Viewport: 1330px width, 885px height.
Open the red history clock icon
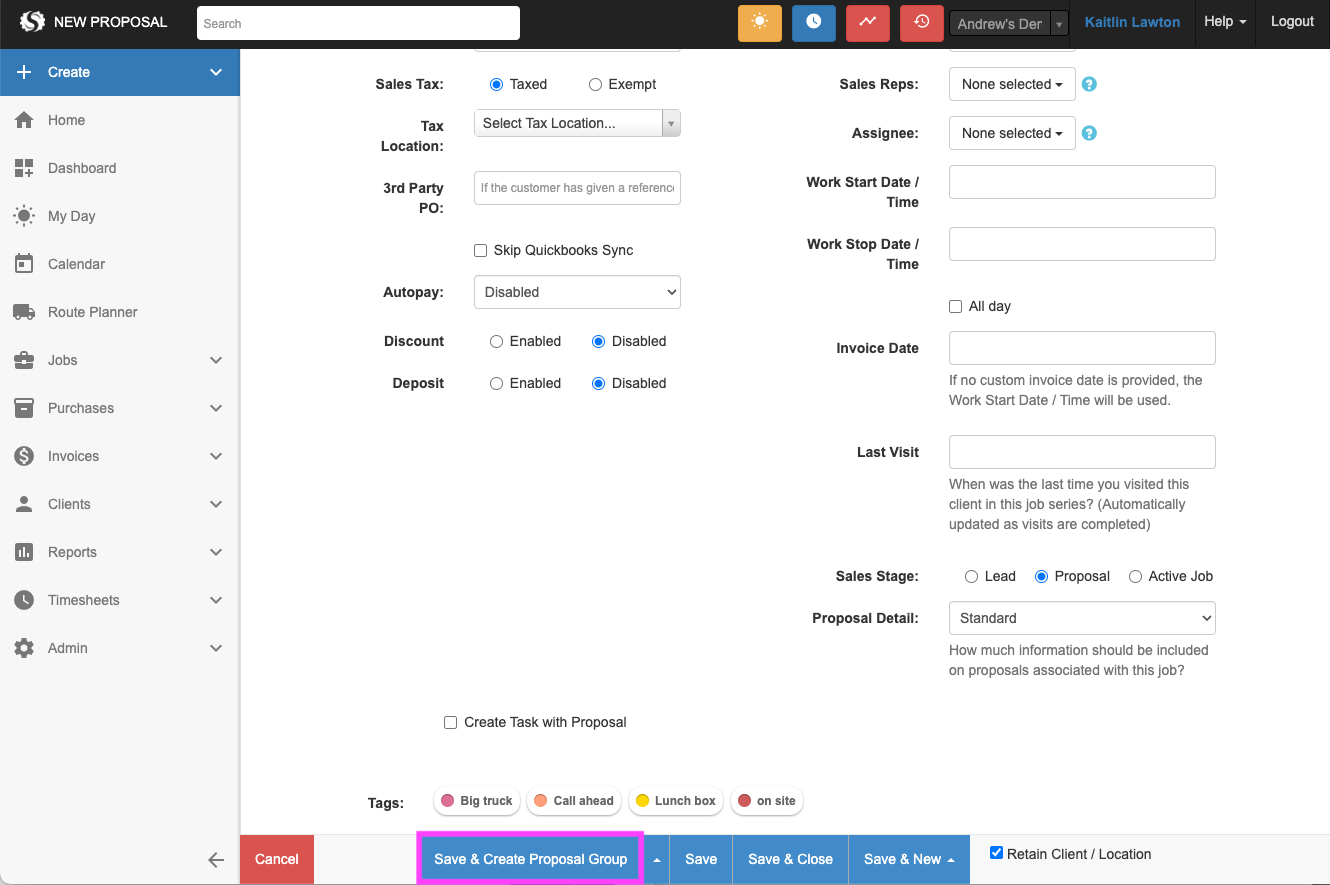coord(921,22)
